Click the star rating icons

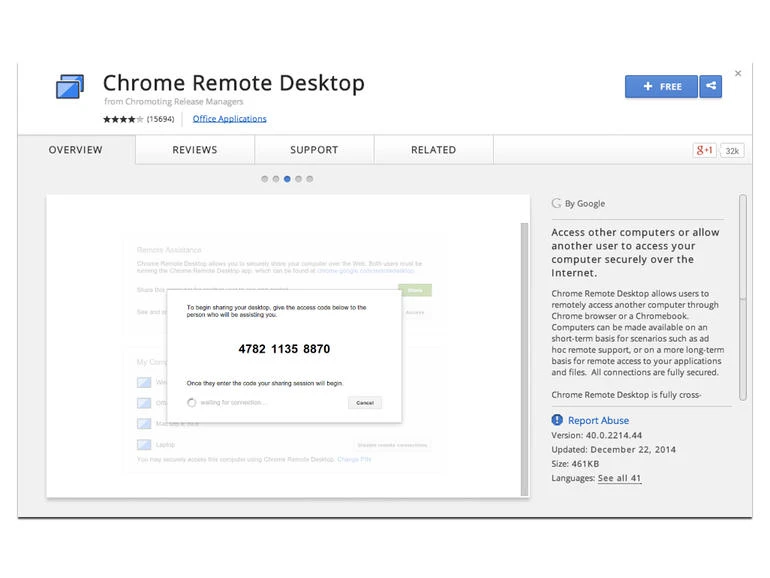click(x=123, y=119)
